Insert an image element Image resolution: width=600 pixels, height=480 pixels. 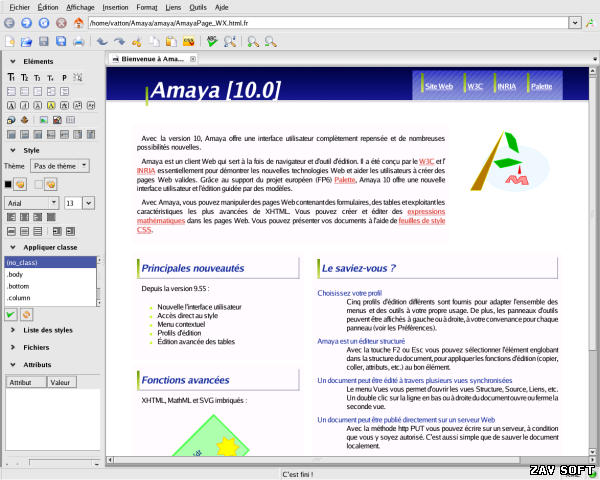coord(44,120)
